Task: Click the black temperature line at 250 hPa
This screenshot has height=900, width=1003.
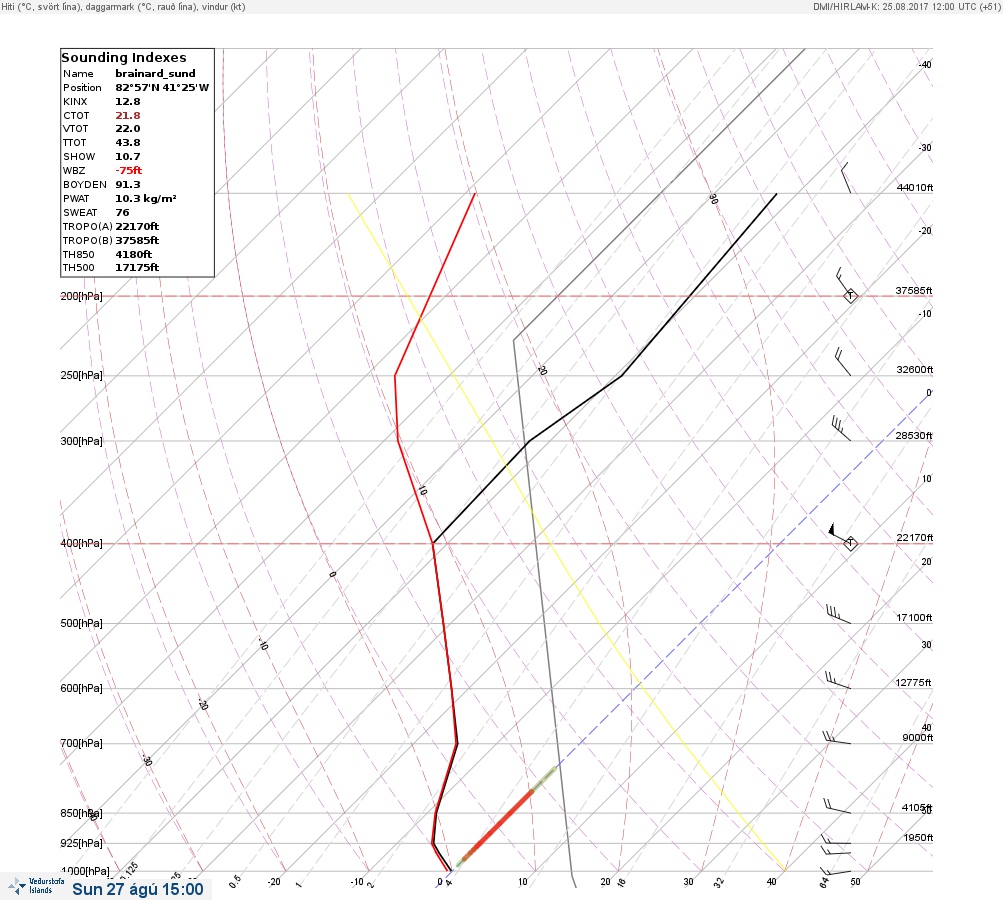Action: [x=621, y=375]
